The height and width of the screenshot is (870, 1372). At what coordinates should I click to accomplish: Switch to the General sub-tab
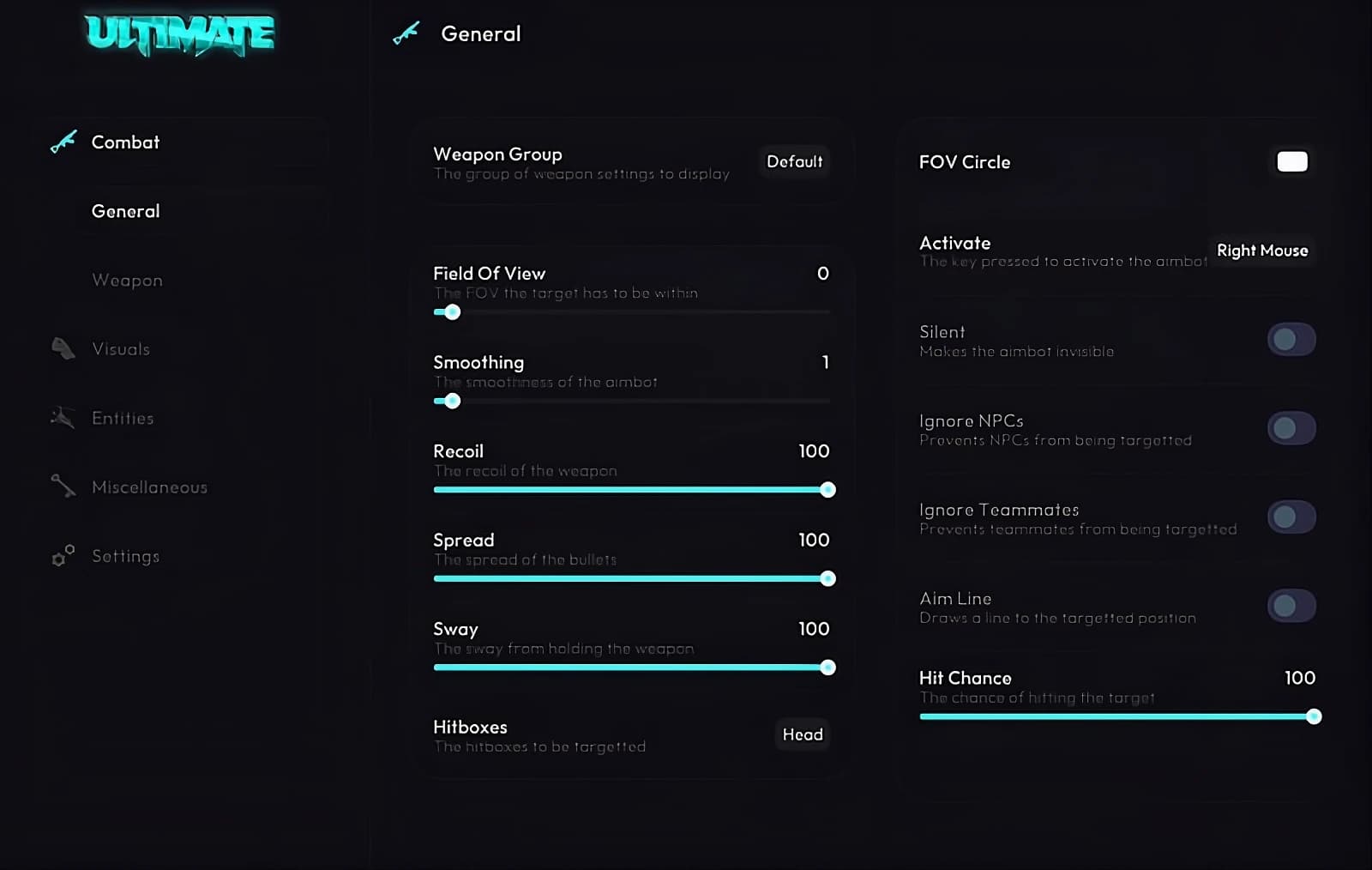pos(125,211)
